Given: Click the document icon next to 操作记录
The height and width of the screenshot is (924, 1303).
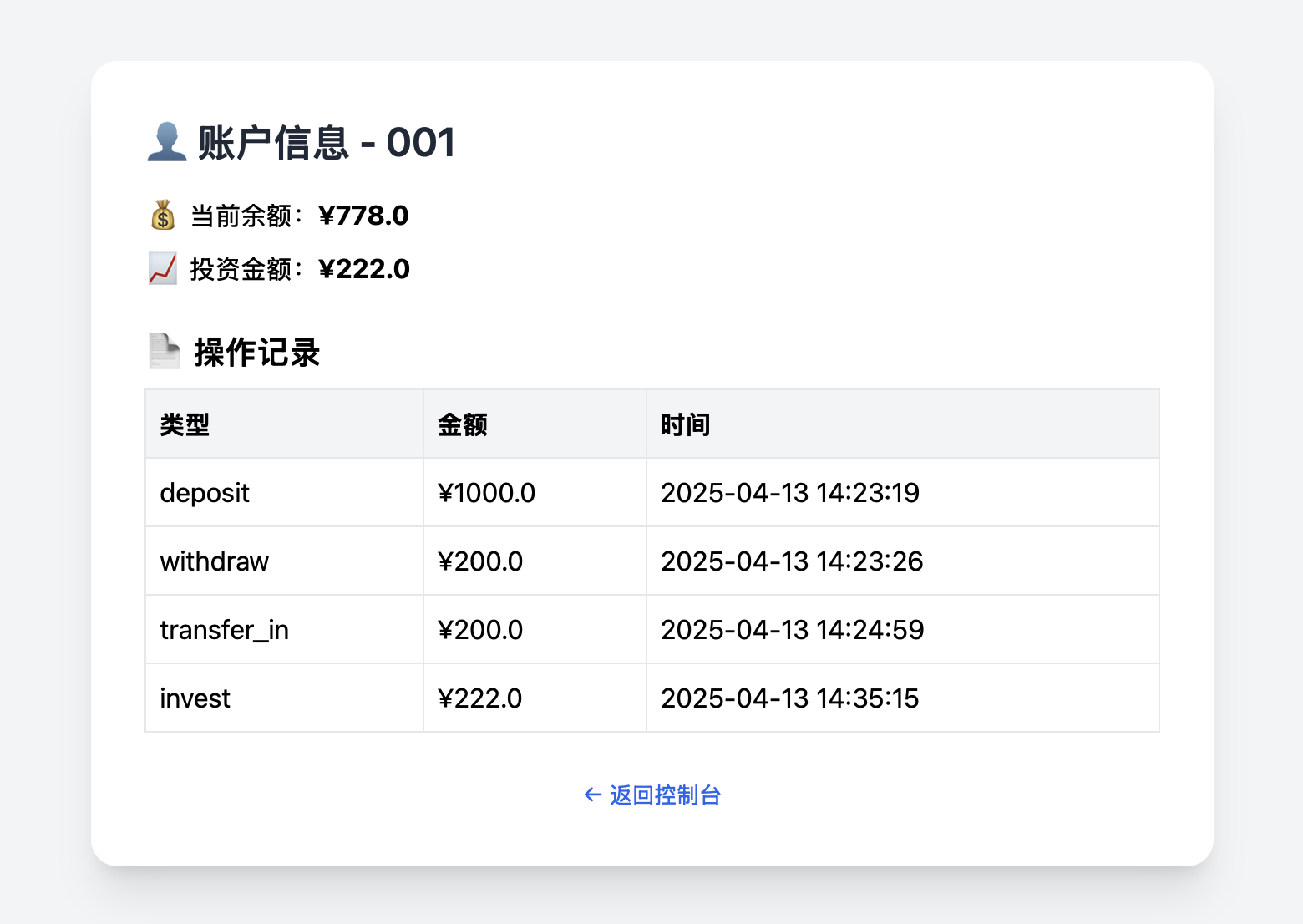Looking at the screenshot, I should [x=164, y=351].
